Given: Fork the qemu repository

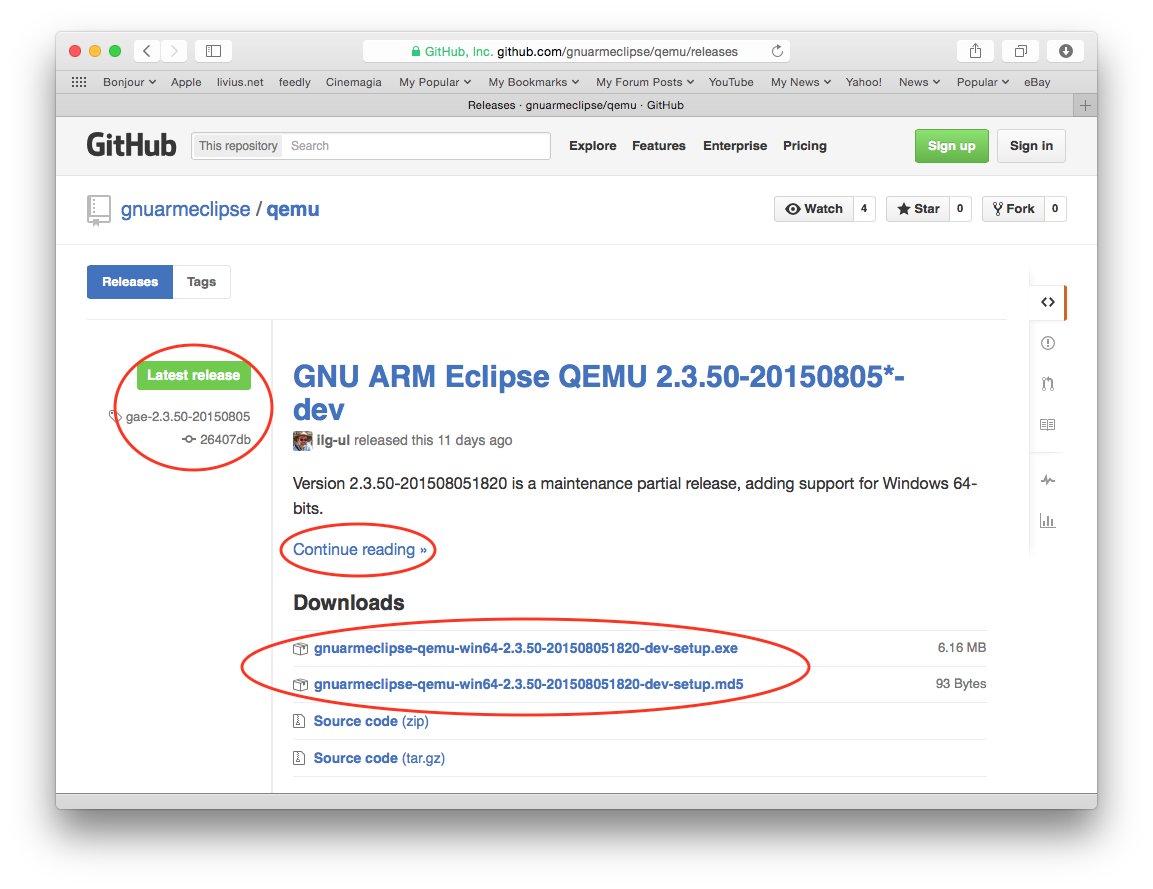Looking at the screenshot, I should (1013, 209).
